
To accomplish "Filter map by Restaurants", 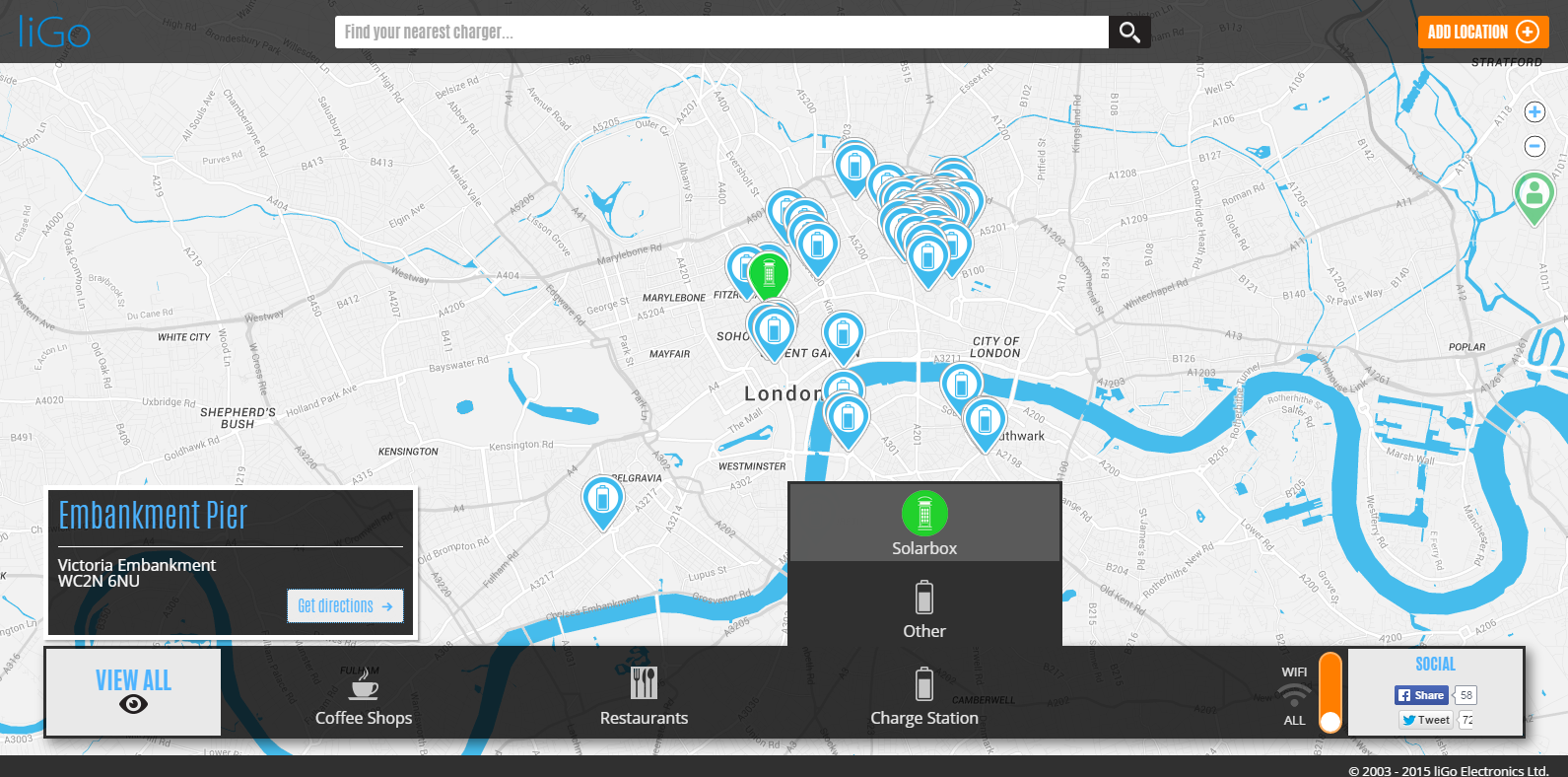I will click(644, 696).
